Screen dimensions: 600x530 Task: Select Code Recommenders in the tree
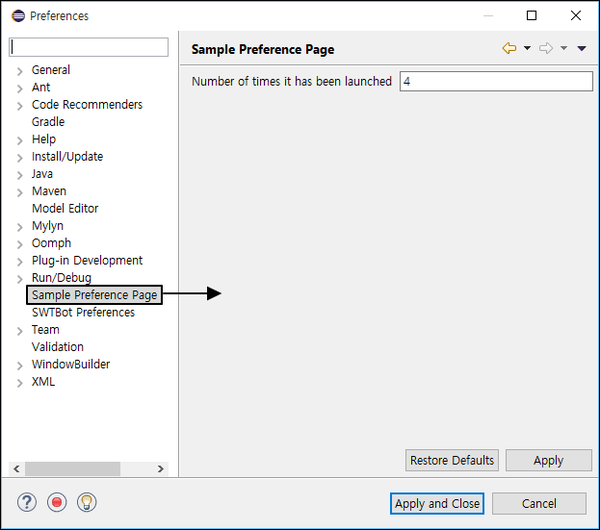coord(87,104)
